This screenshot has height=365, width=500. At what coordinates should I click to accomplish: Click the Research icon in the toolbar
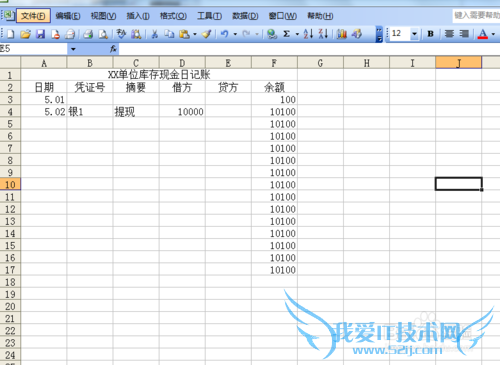pos(136,34)
